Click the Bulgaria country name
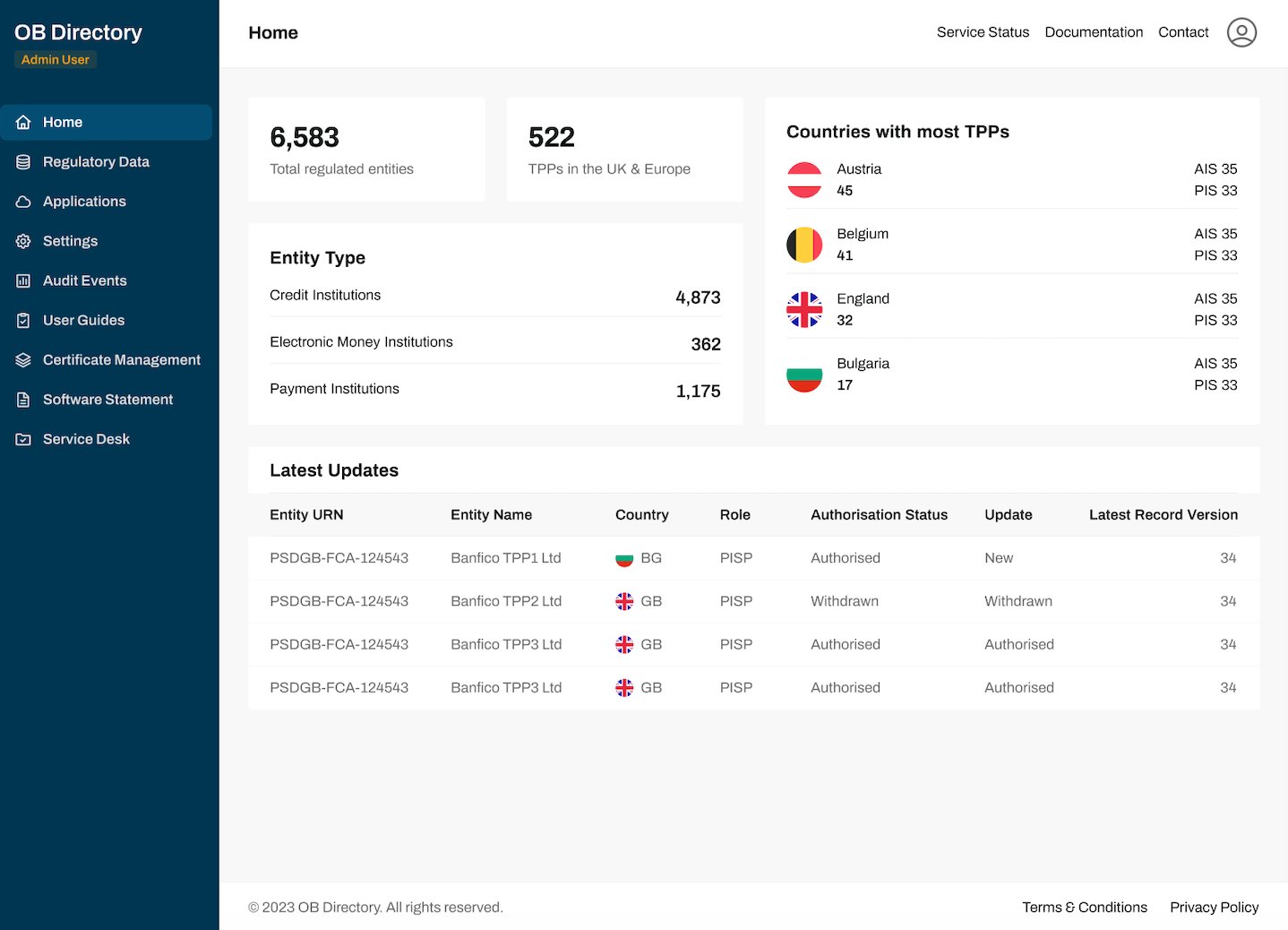The height and width of the screenshot is (930, 1288). pos(863,363)
